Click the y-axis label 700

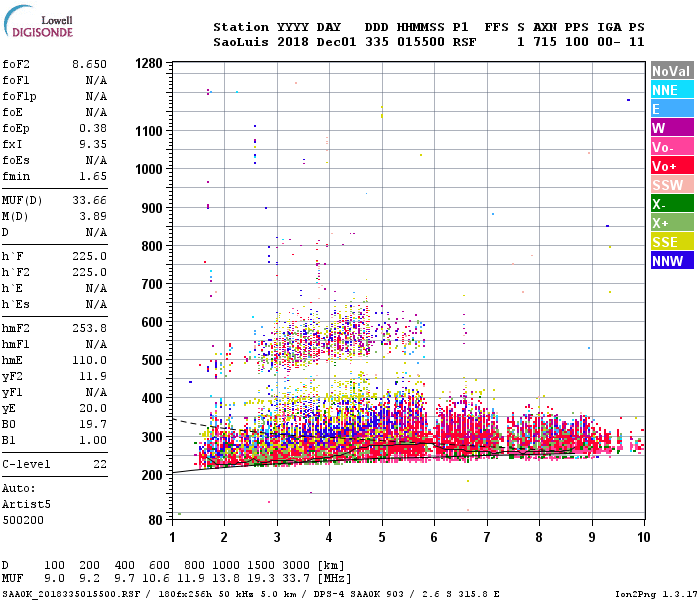click(152, 284)
